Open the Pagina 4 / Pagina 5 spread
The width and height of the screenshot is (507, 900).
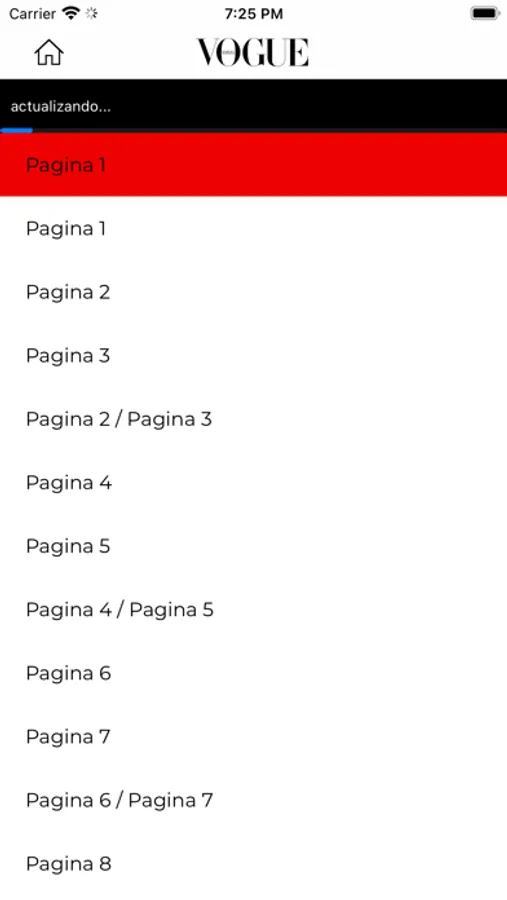tap(253, 609)
